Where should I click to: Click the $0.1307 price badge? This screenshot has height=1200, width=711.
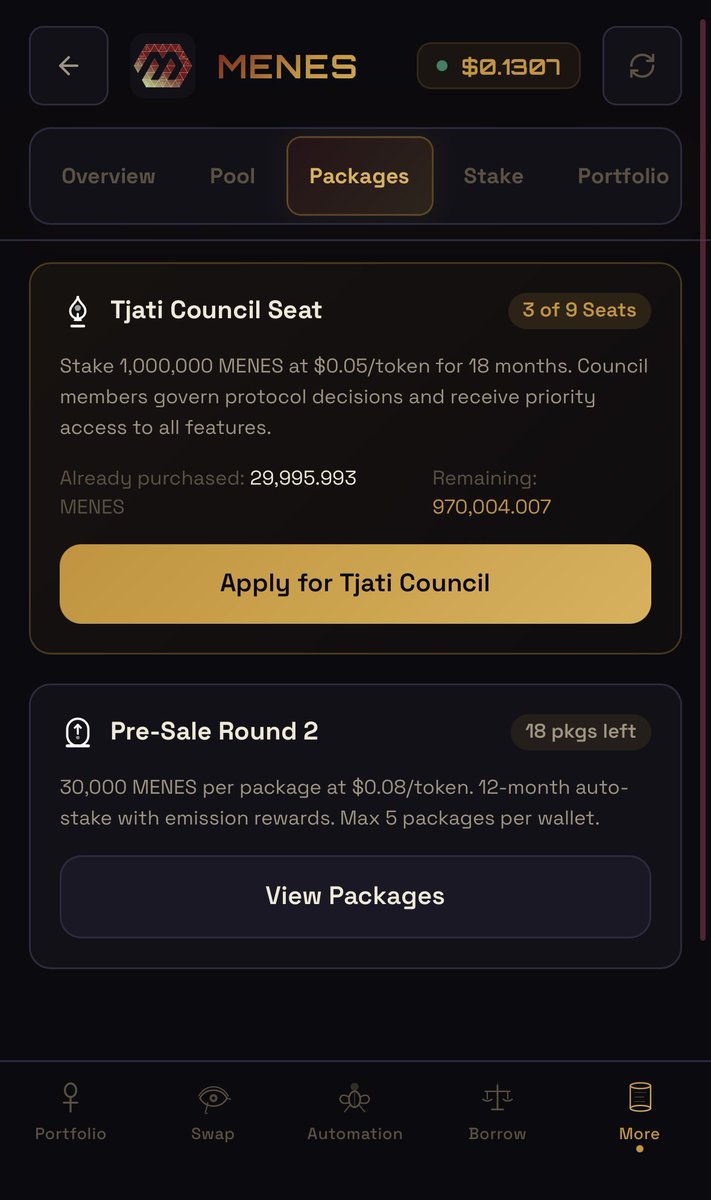(x=498, y=67)
